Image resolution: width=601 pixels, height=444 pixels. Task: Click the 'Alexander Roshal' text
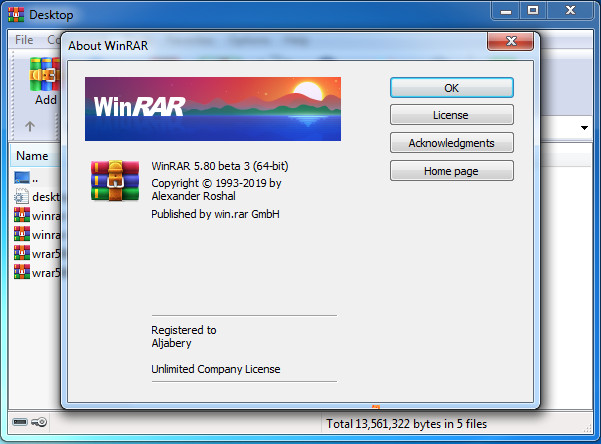point(193,196)
